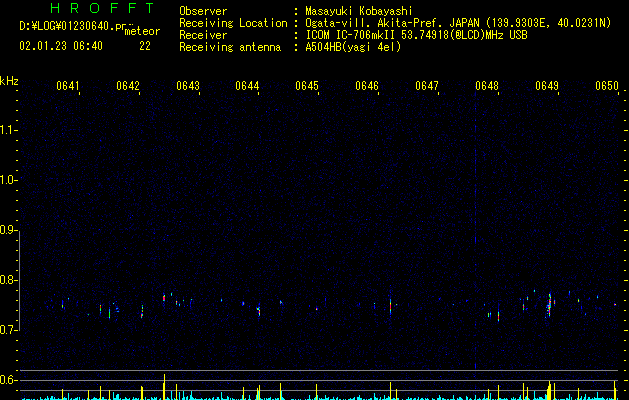Click the 0644 time marker
The image size is (629, 400).
[247, 86]
